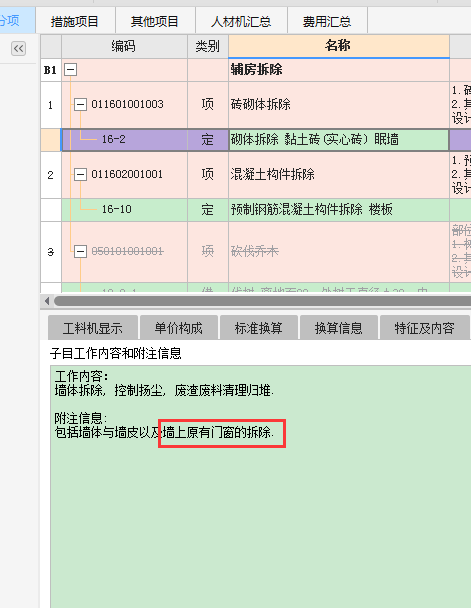Click 墙体拆除, 控制扬尘 work content text

point(164,390)
